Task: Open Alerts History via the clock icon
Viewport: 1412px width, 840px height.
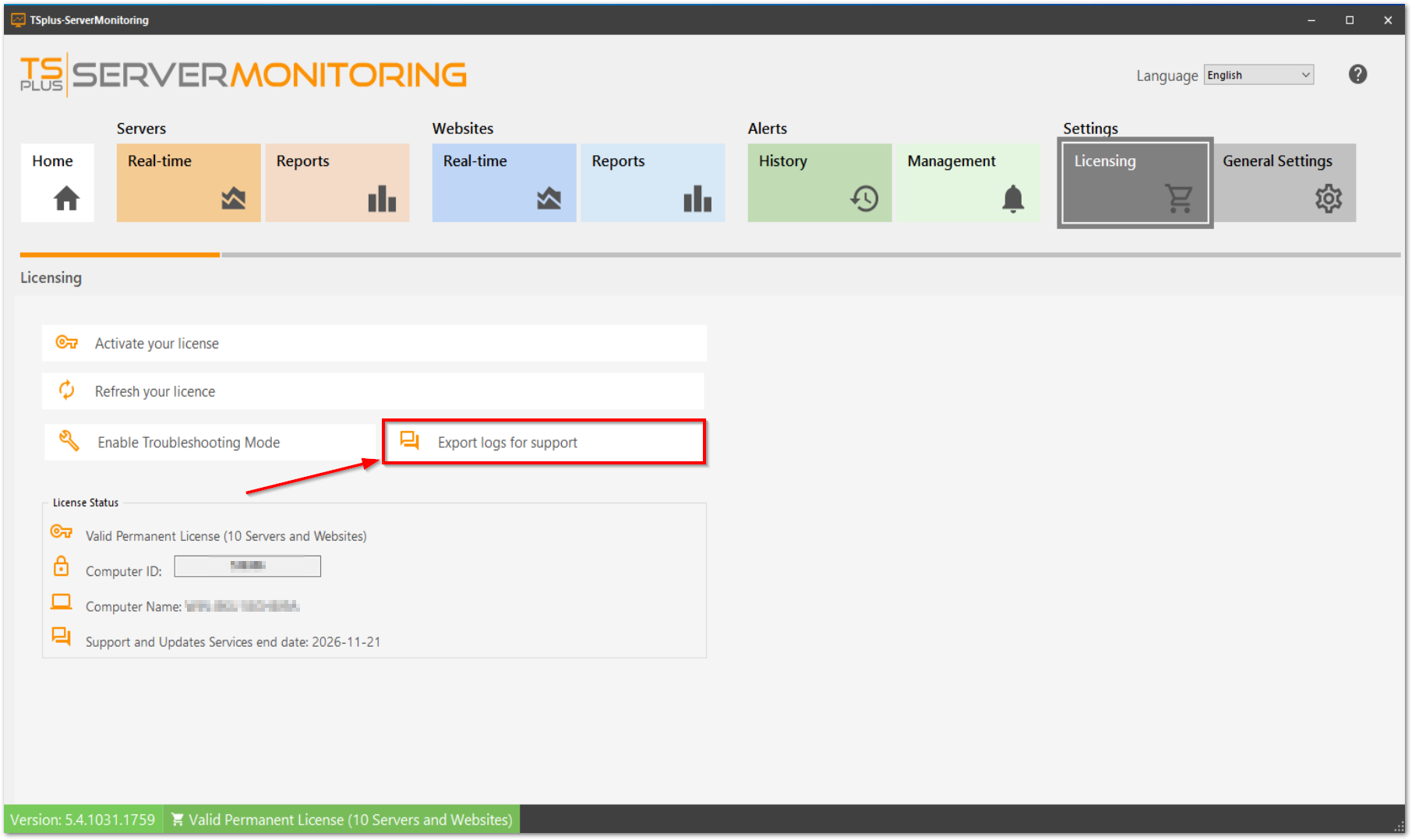Action: [863, 198]
